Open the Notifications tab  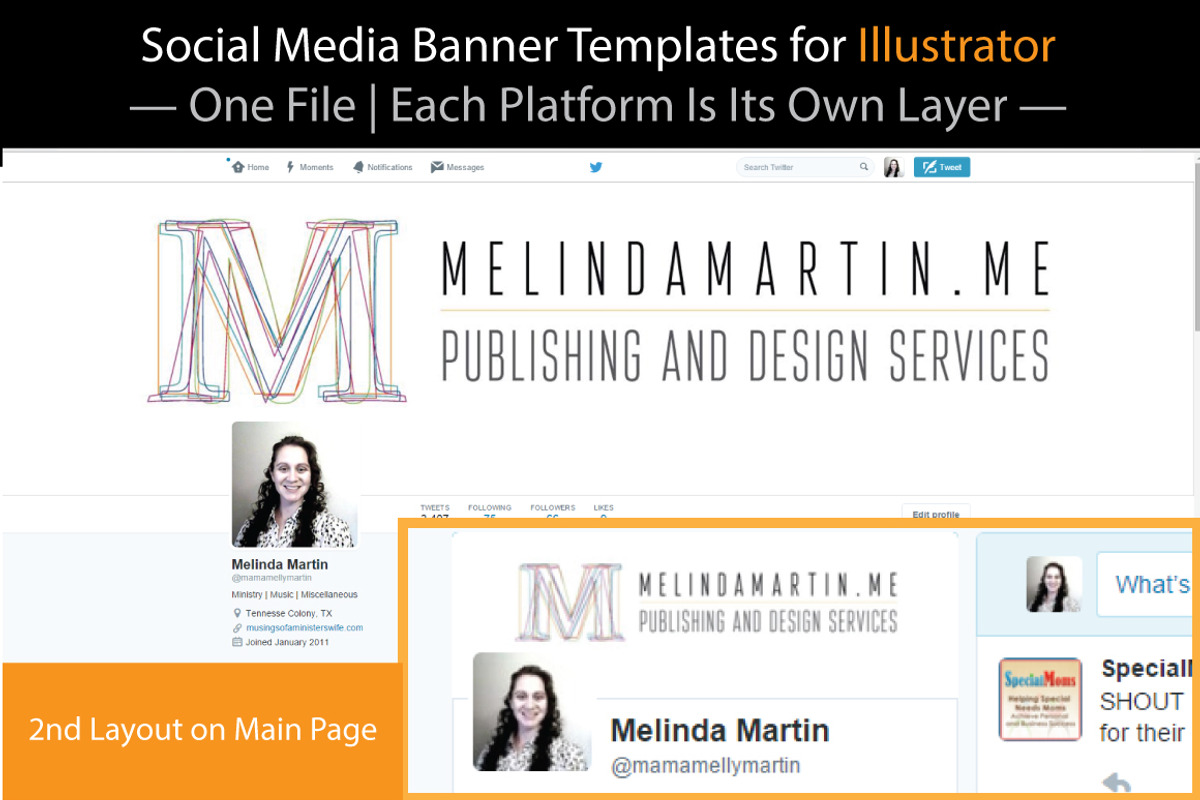tap(382, 167)
